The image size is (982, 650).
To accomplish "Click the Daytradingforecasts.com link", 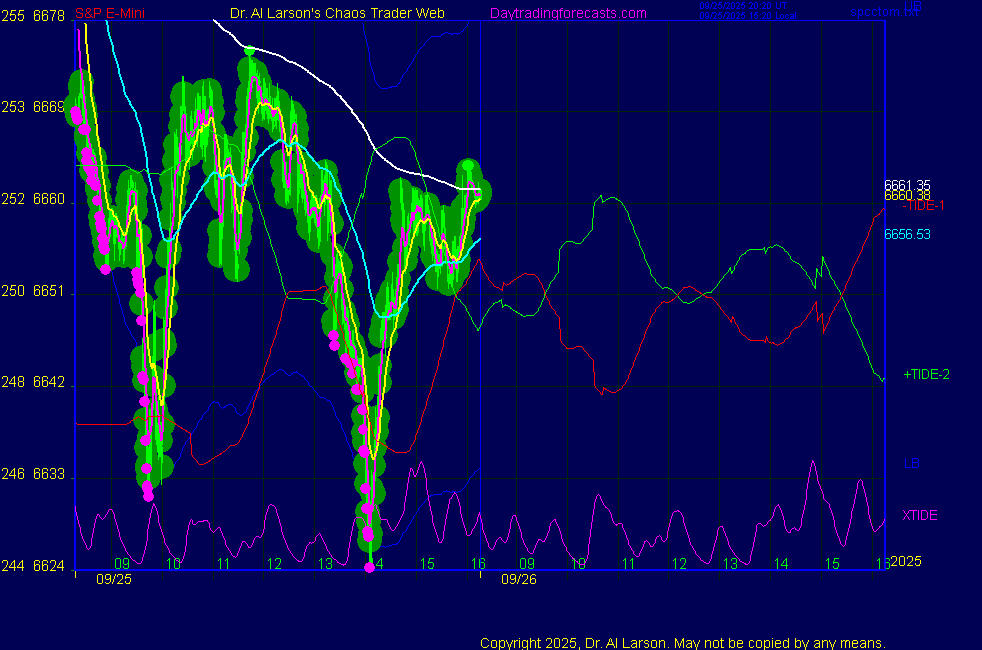I will tap(567, 14).
